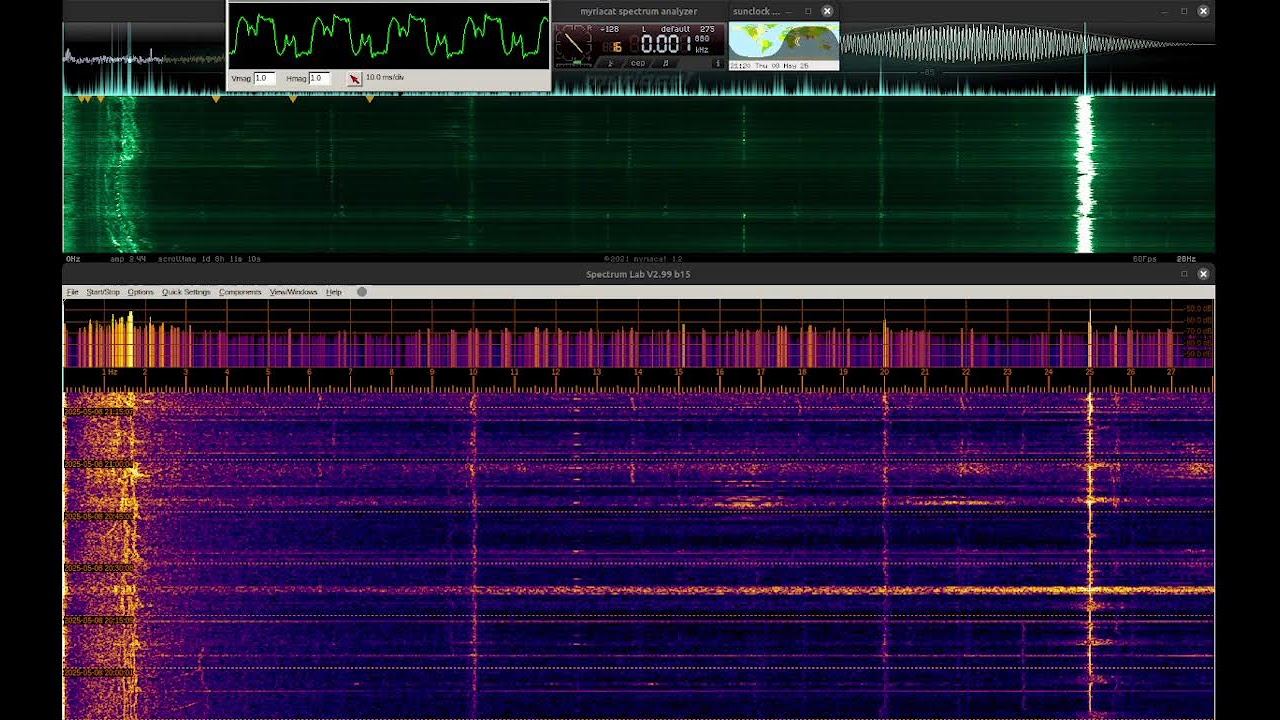Click the single-note button left of 'cep'

(x=610, y=63)
